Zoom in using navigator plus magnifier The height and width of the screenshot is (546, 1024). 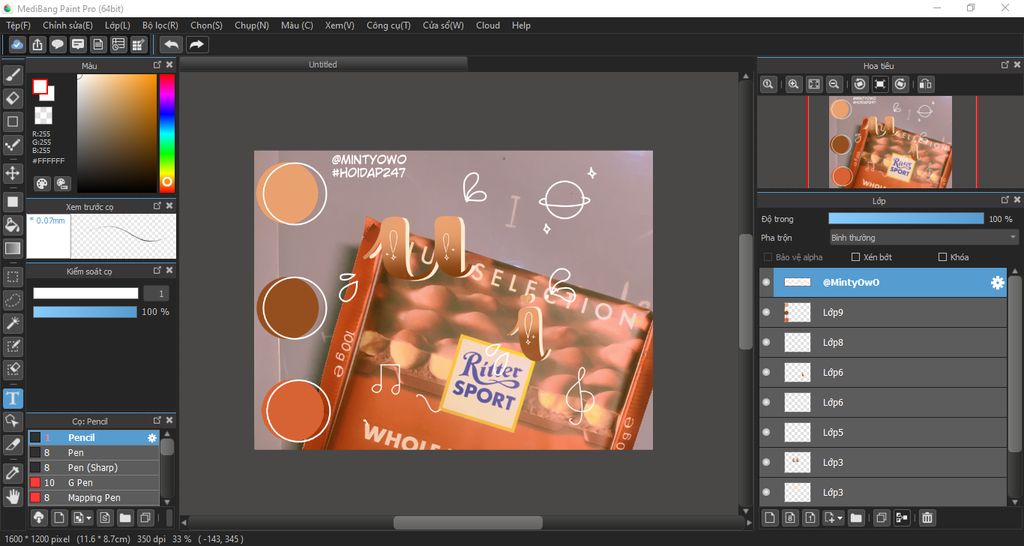(793, 84)
